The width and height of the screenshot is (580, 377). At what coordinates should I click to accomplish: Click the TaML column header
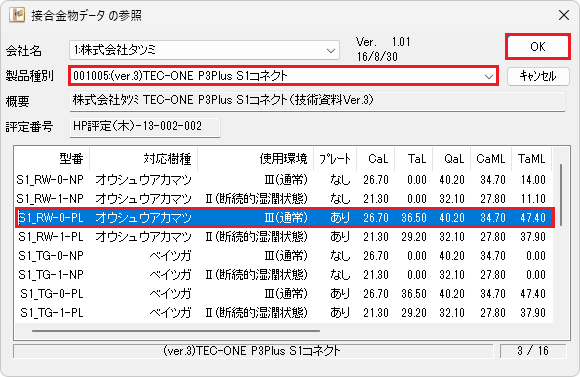[x=532, y=159]
